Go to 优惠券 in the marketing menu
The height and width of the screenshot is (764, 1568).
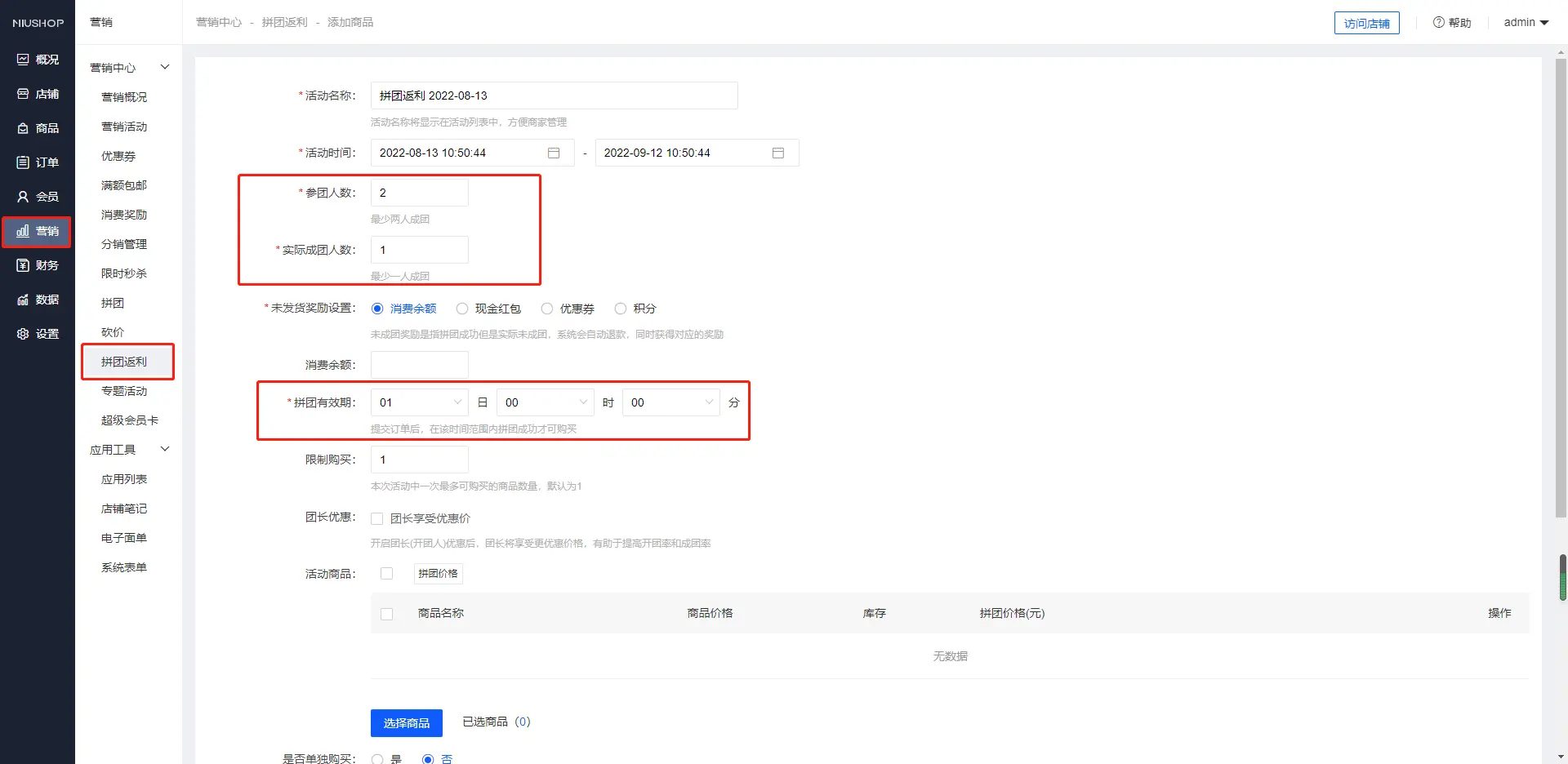click(x=118, y=156)
